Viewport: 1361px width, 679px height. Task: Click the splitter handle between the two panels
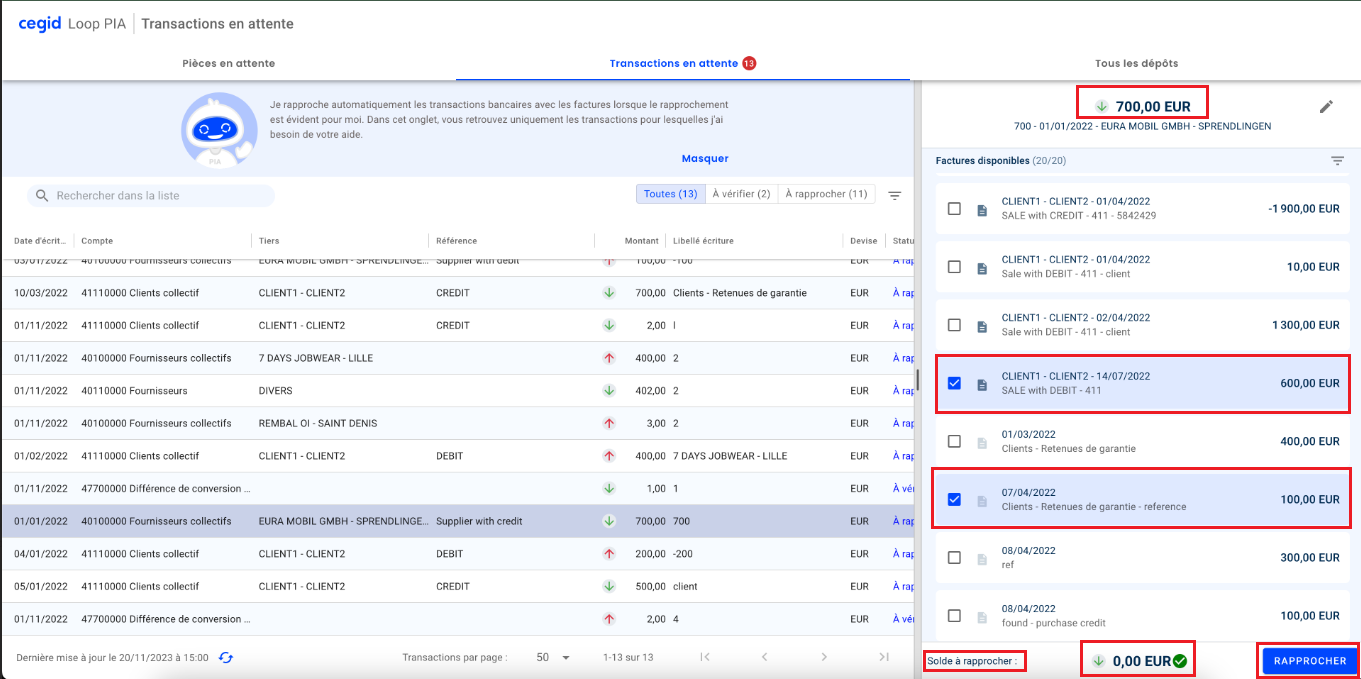916,378
